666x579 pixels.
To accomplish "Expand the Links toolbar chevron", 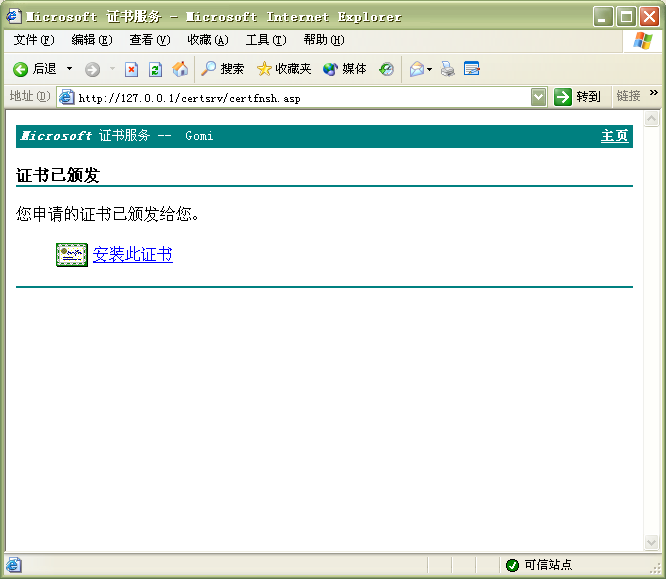I will [x=654, y=93].
